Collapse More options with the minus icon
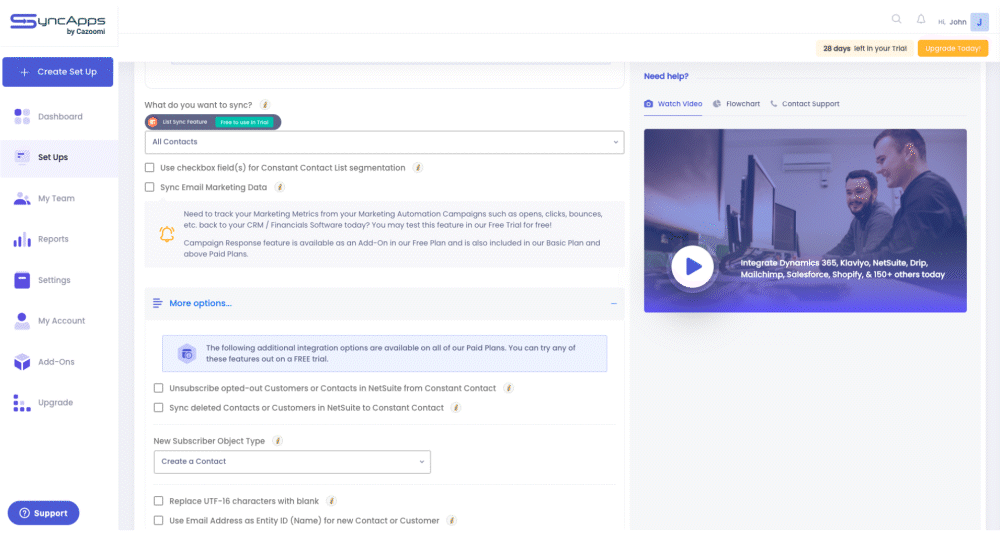1000x542 pixels. (614, 304)
